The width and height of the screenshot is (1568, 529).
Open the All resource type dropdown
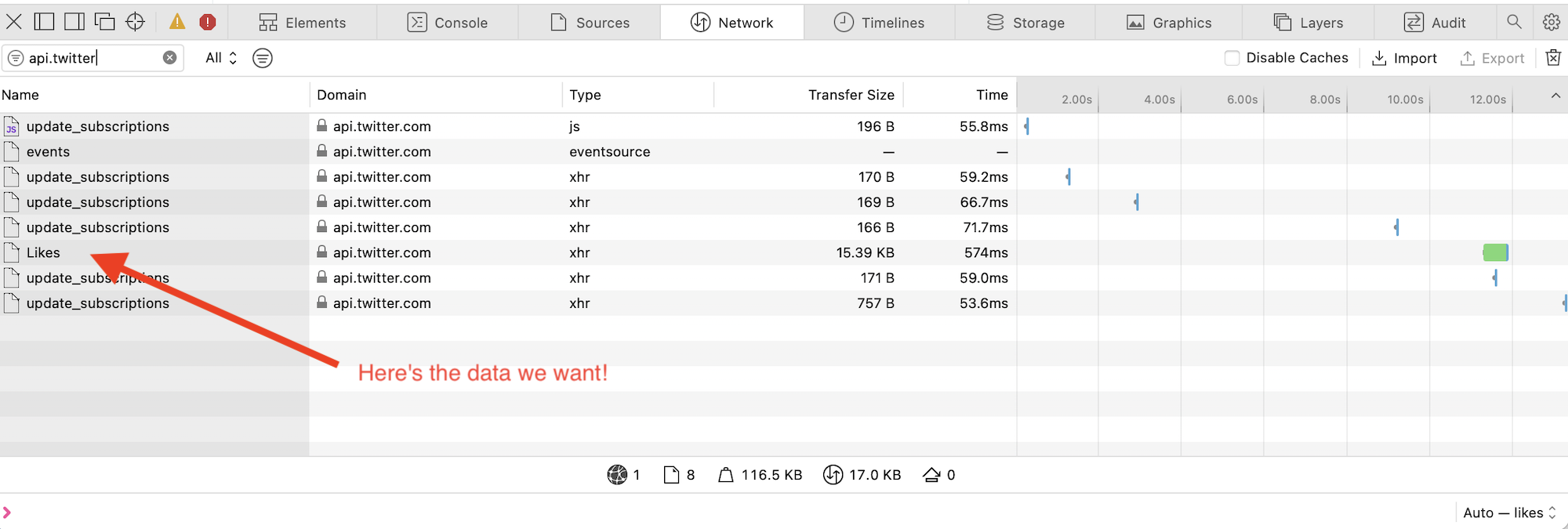(x=221, y=58)
